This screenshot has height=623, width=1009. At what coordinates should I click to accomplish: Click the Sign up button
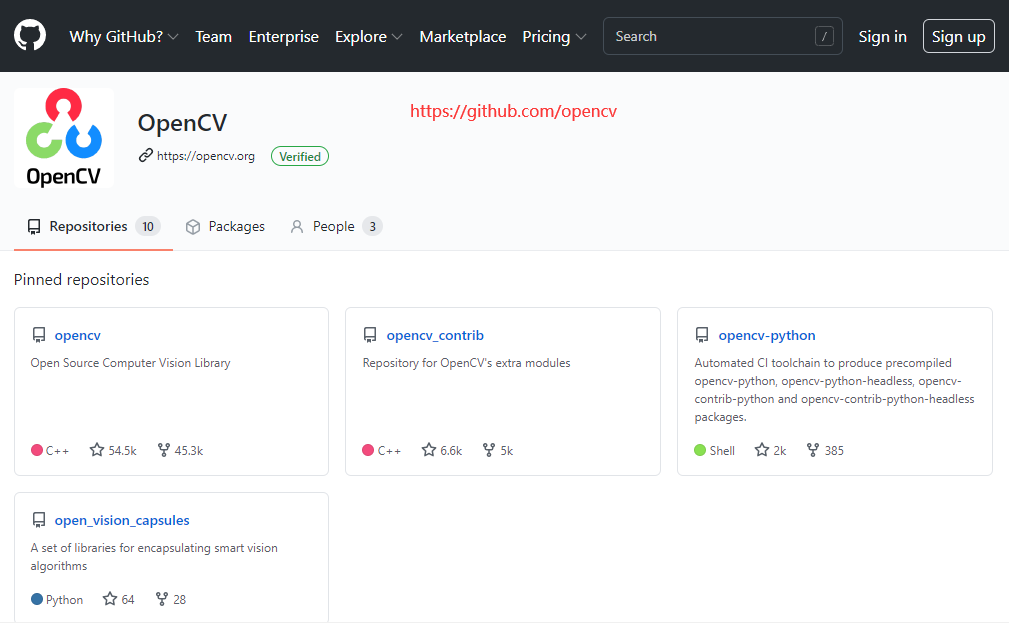959,36
